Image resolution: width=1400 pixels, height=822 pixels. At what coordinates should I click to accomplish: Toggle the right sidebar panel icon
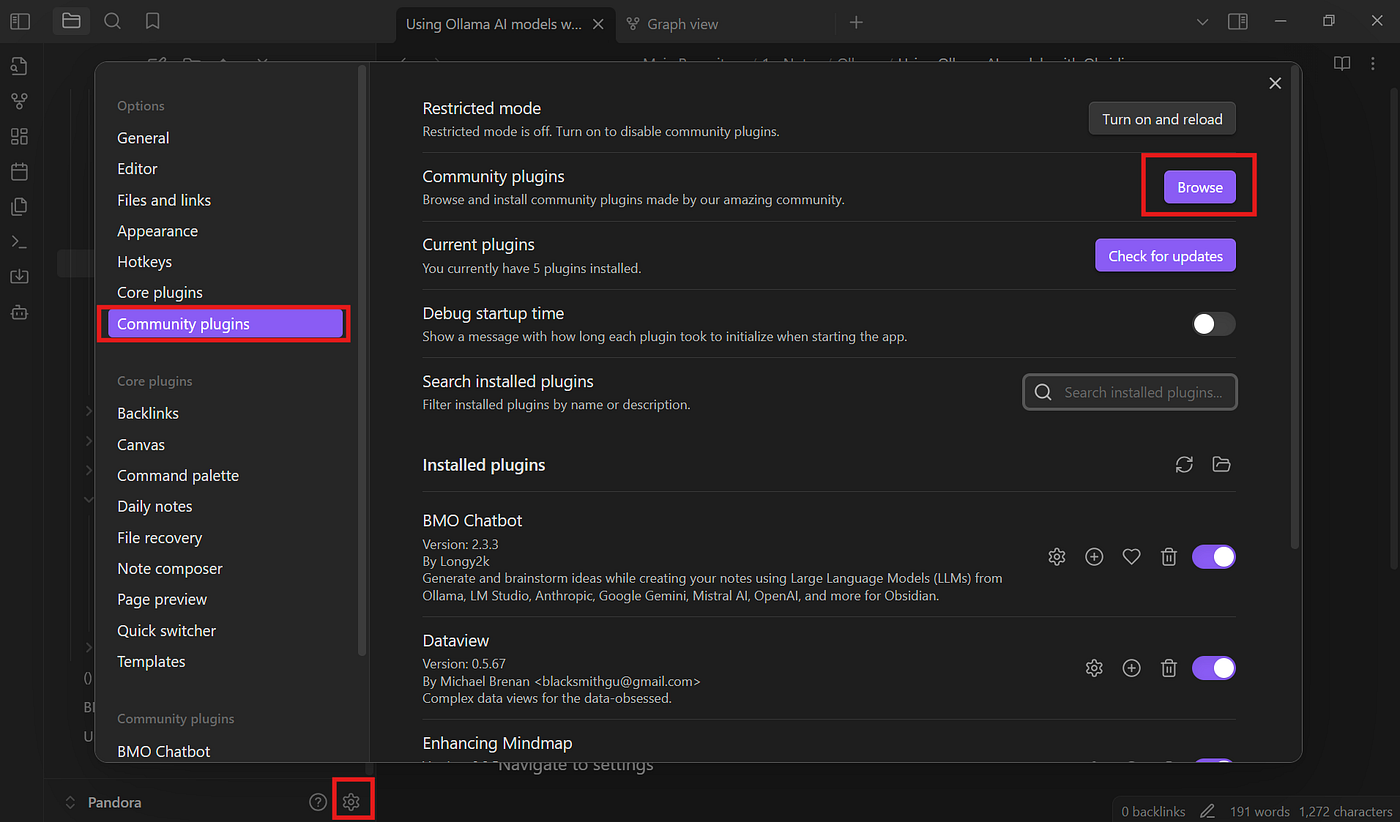(1238, 21)
